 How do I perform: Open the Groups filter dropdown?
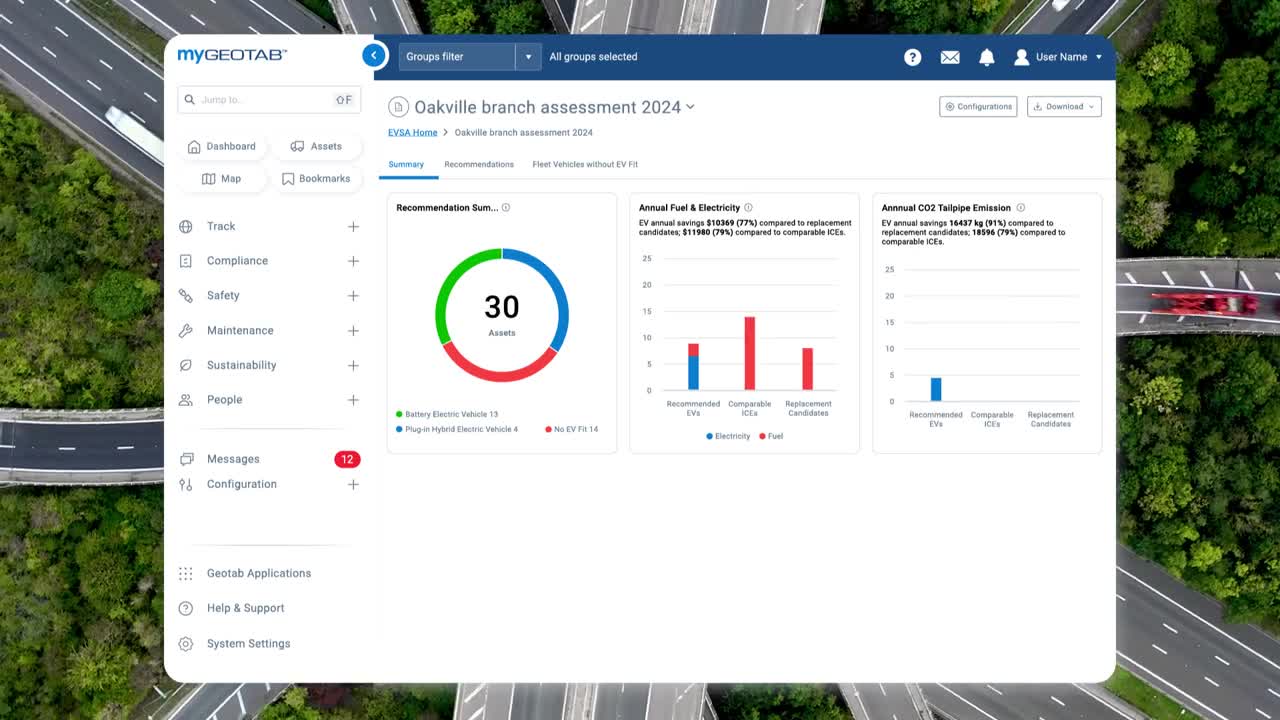click(x=528, y=57)
